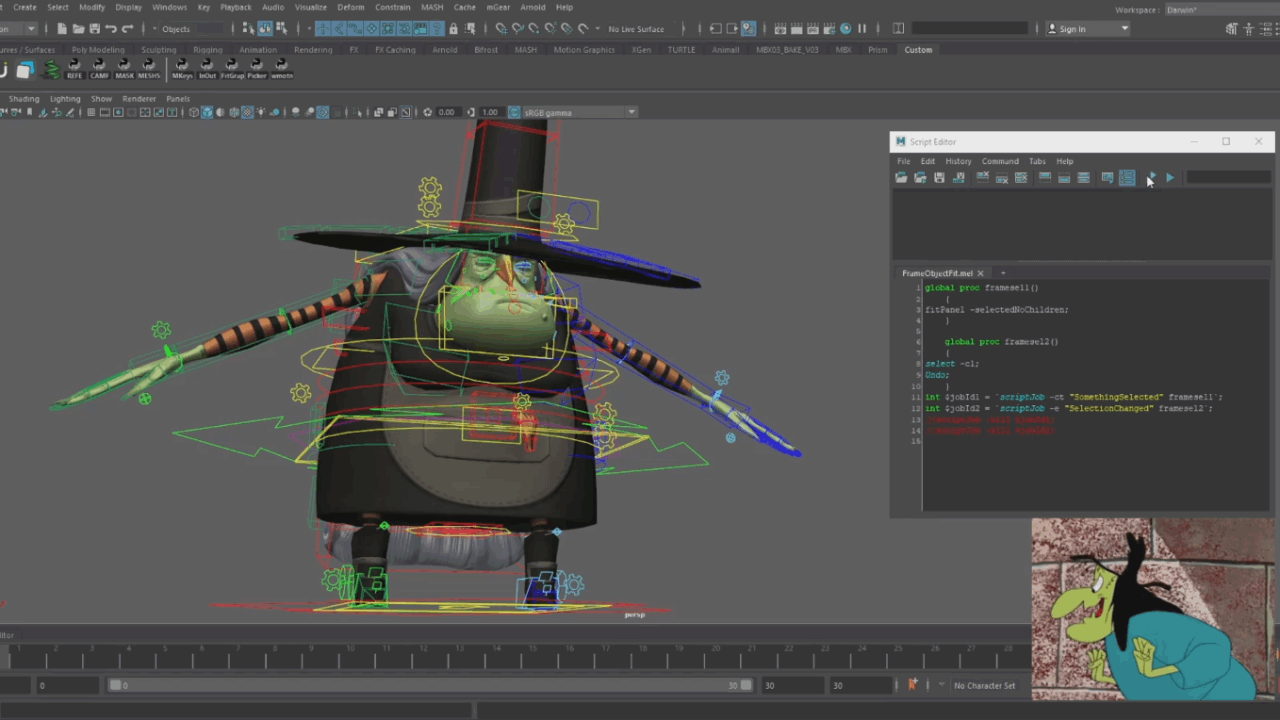
Task: Click the Save Scene icon in main toolbar
Action: pyautogui.click(x=94, y=29)
